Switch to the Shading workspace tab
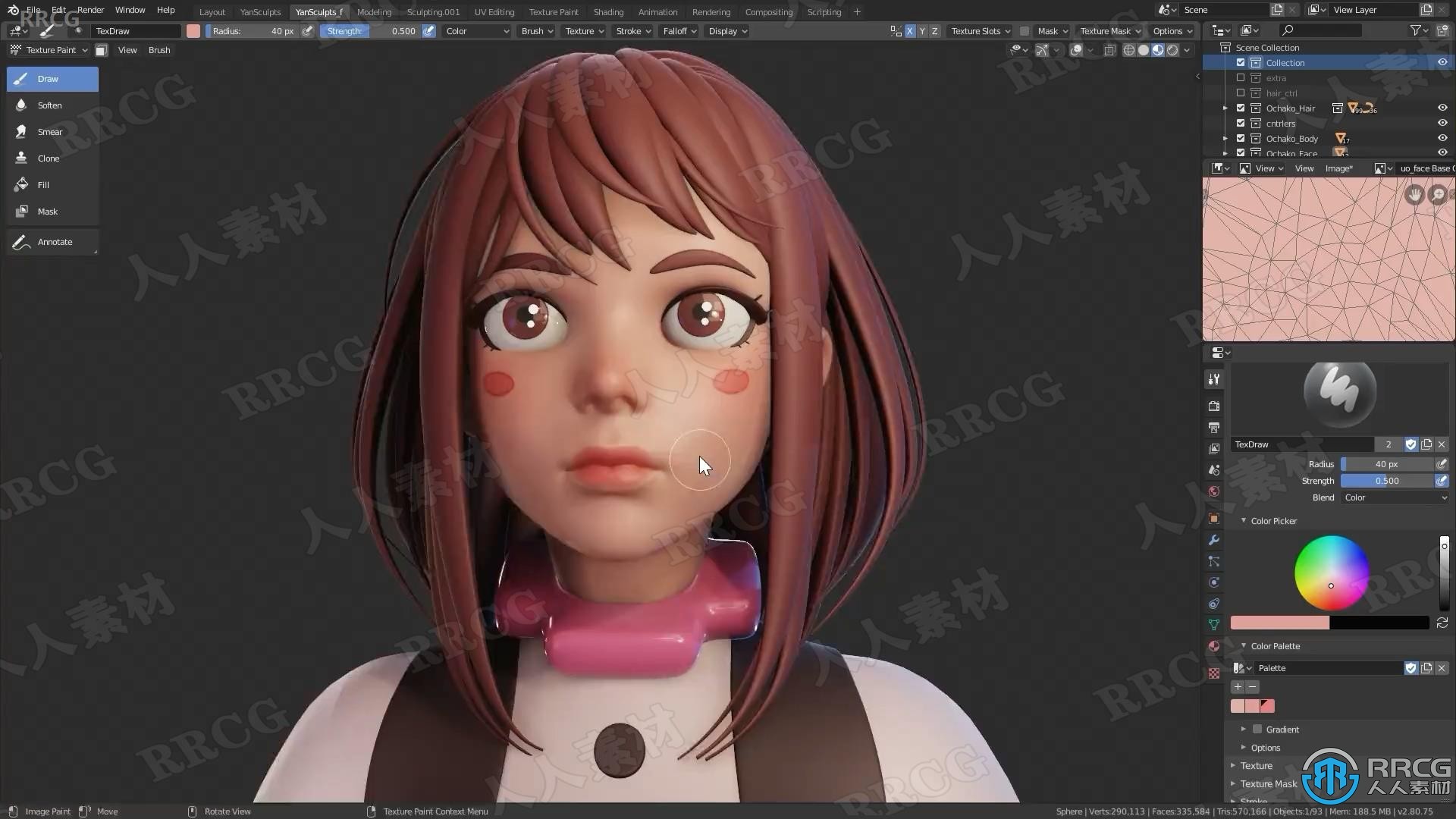1456x819 pixels. 608,12
